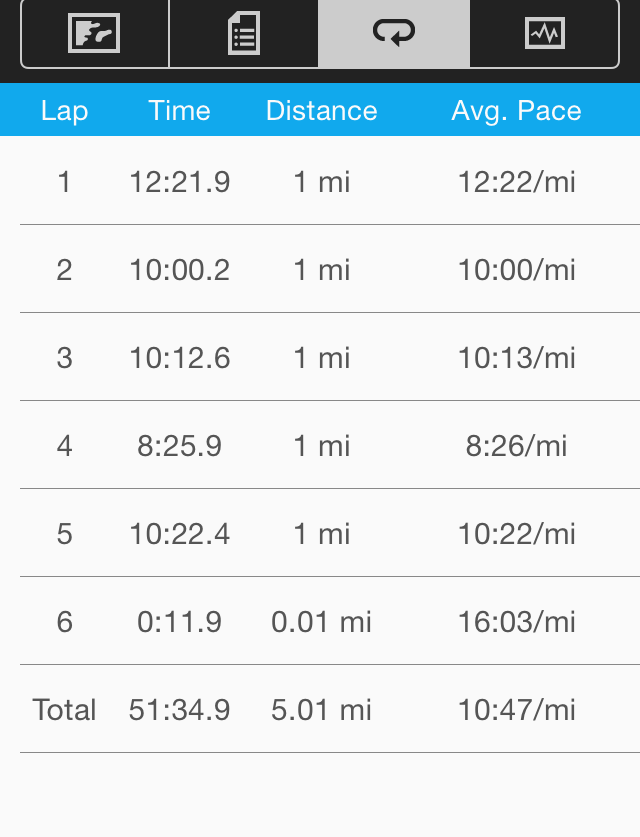This screenshot has width=640, height=837.
Task: Tap lap 6 pace 16:03/mi
Action: point(516,622)
